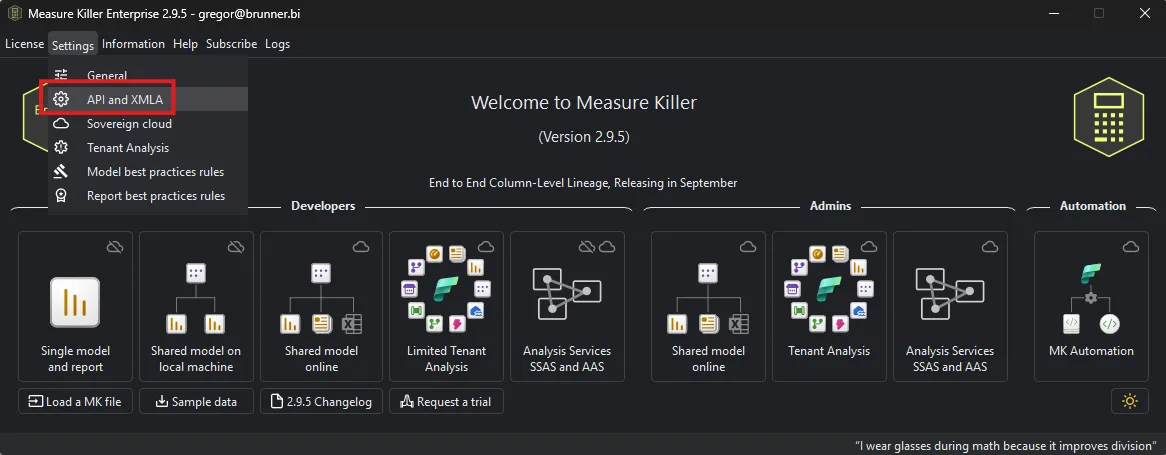Click the Automation section label
This screenshot has width=1166, height=455.
(x=1092, y=206)
